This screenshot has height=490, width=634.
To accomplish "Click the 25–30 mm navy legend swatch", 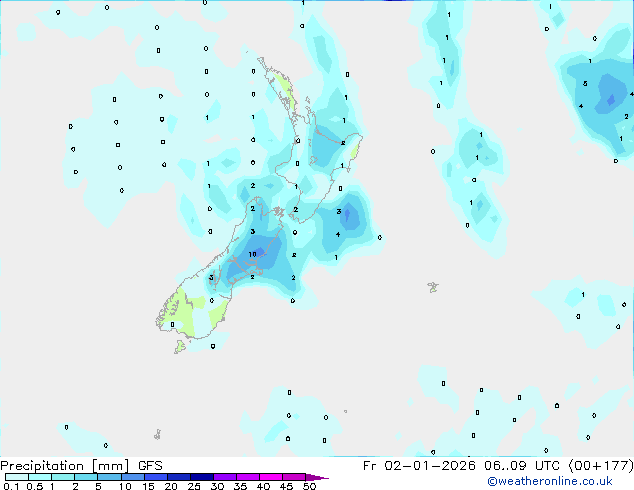I will point(202,477).
